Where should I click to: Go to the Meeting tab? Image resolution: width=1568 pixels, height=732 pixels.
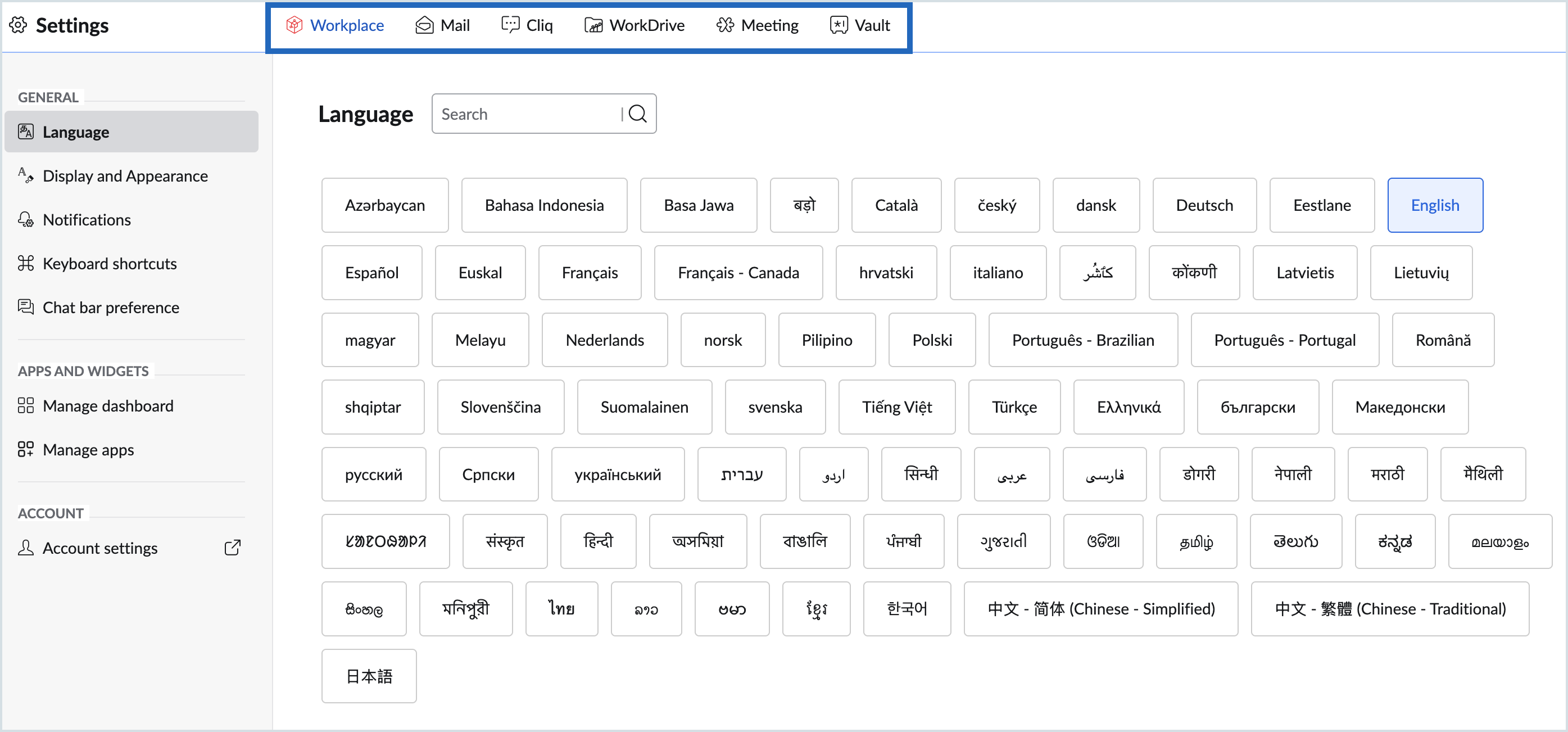(x=757, y=25)
